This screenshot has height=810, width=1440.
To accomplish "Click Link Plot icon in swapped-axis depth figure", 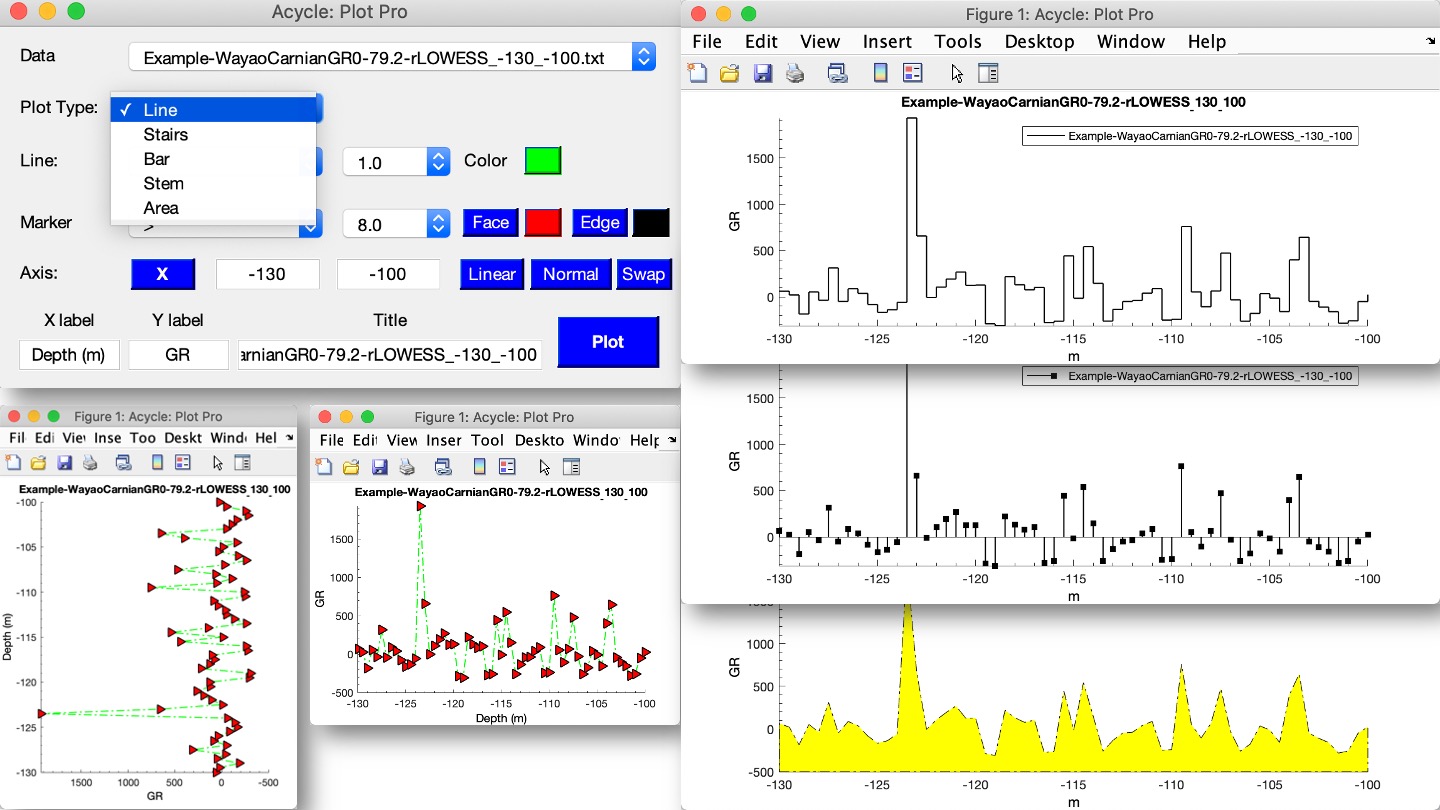I will tap(124, 463).
